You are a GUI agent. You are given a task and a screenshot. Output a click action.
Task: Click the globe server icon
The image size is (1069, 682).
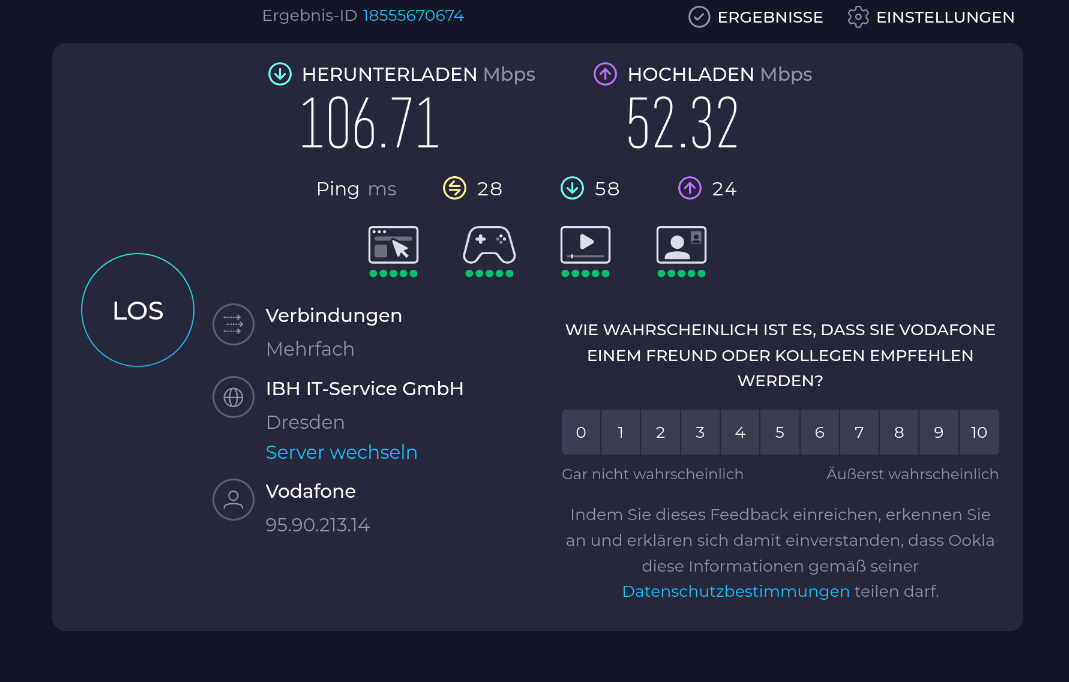pos(234,397)
